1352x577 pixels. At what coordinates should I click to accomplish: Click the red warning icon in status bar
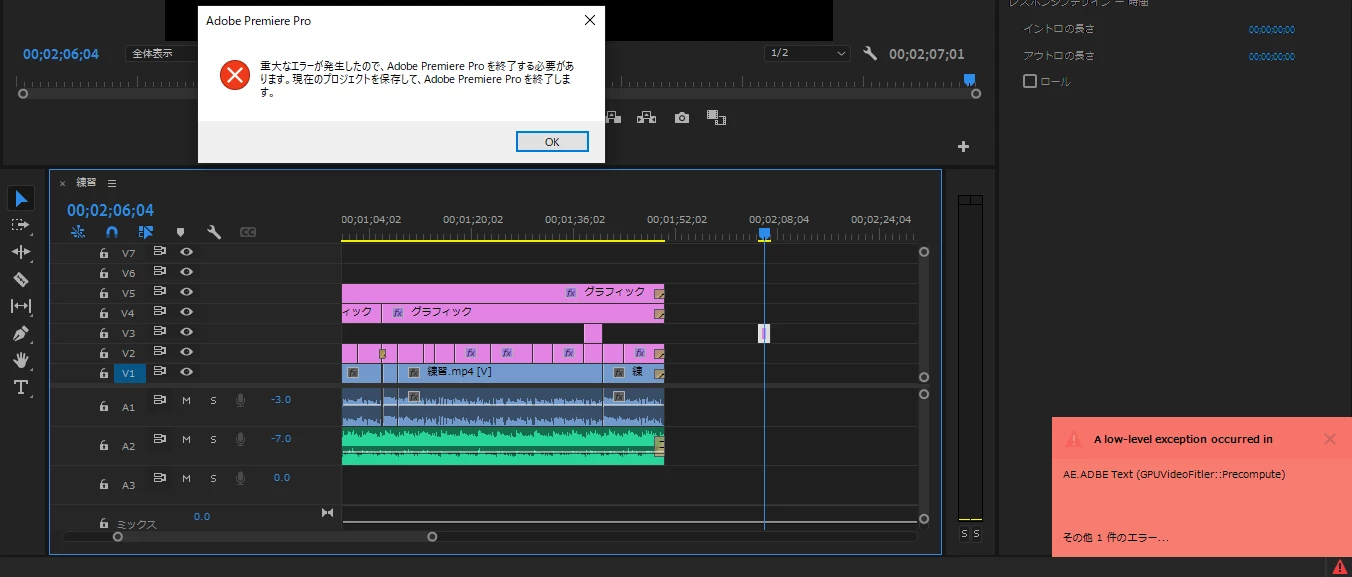[1340, 567]
